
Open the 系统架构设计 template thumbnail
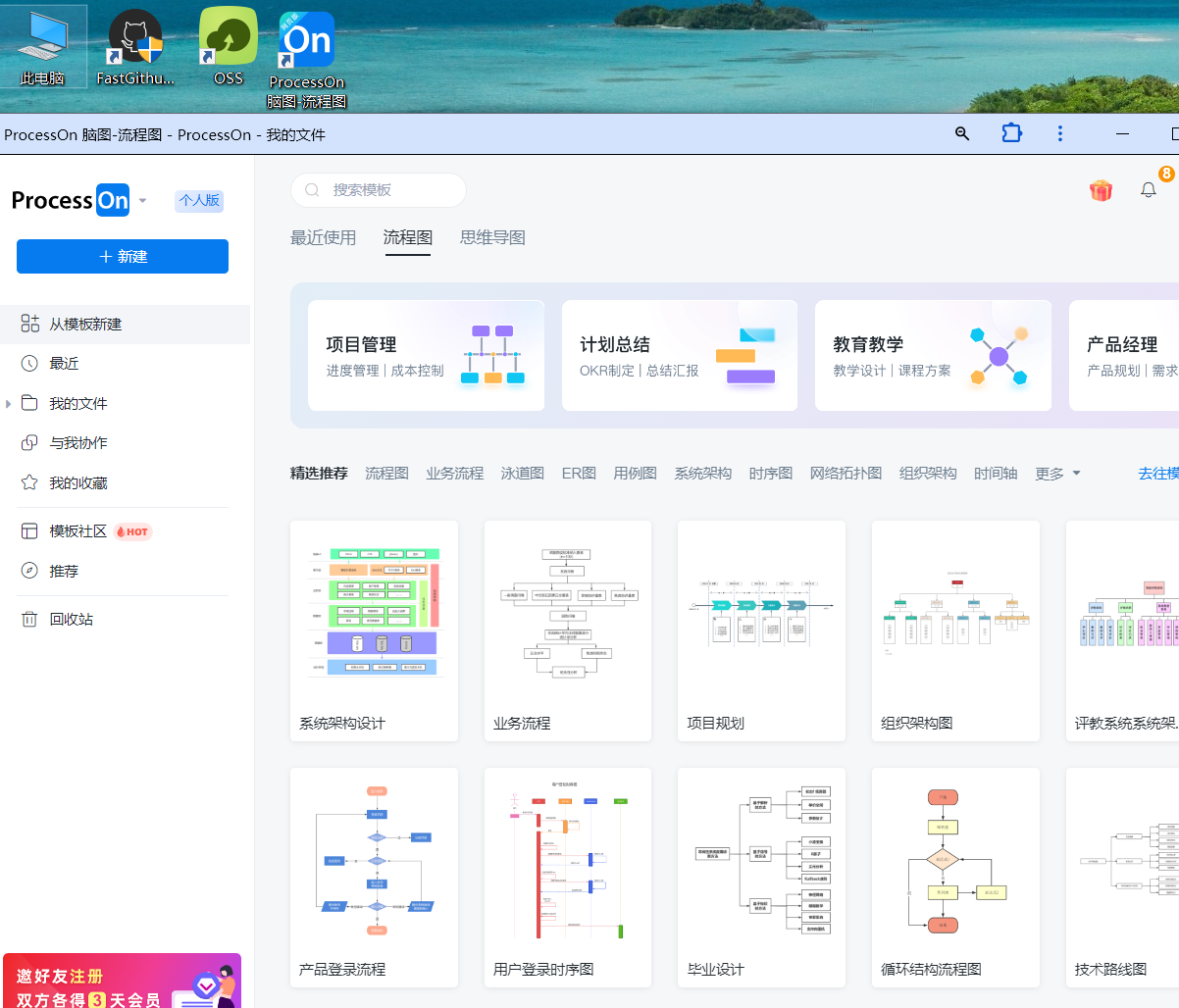point(374,630)
